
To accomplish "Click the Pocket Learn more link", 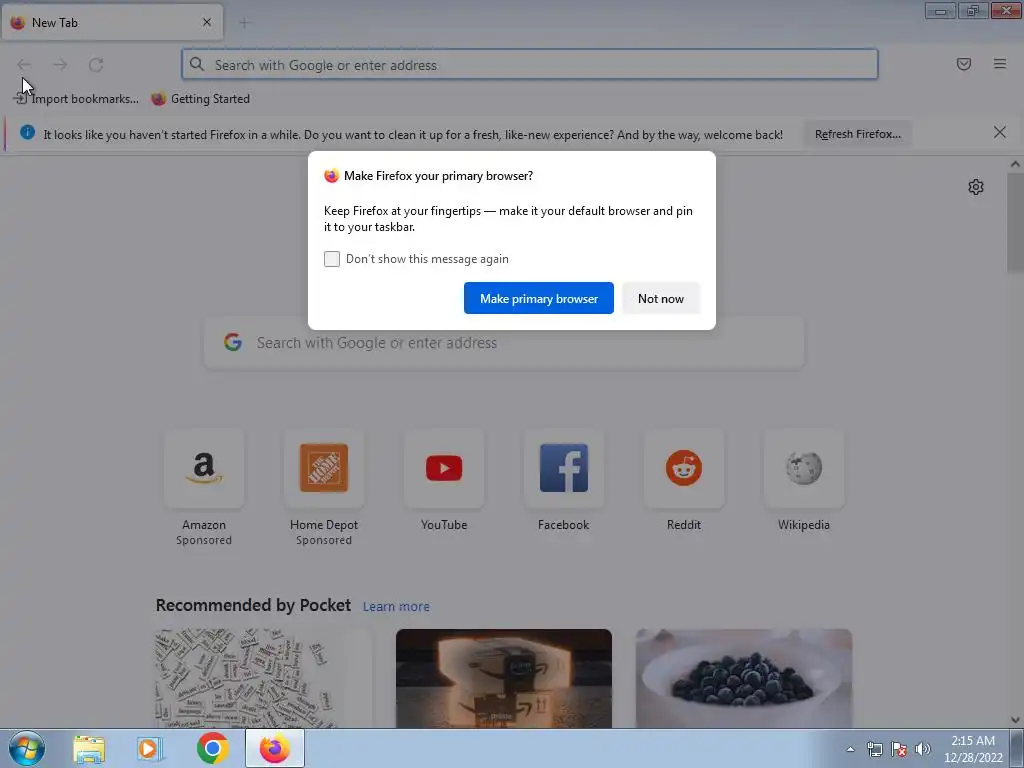I will pyautogui.click(x=396, y=607).
